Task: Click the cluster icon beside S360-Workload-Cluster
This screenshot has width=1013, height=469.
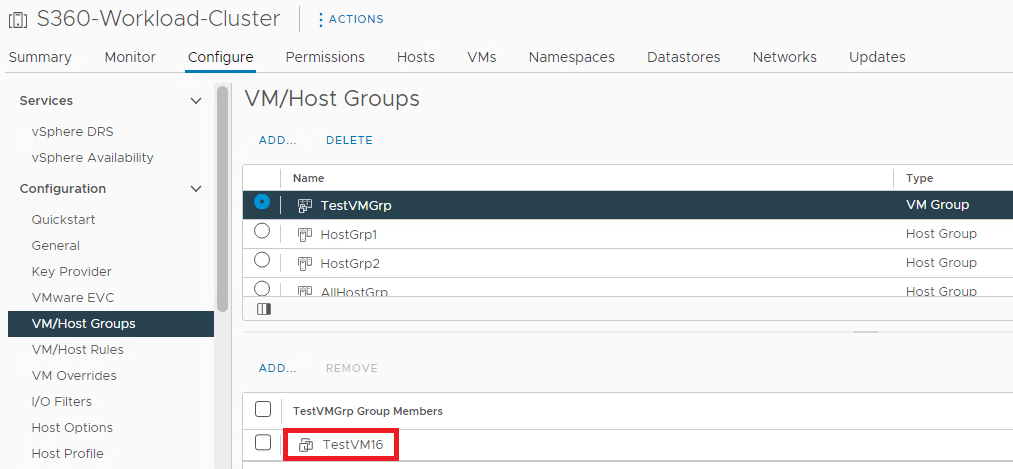Action: [17, 20]
